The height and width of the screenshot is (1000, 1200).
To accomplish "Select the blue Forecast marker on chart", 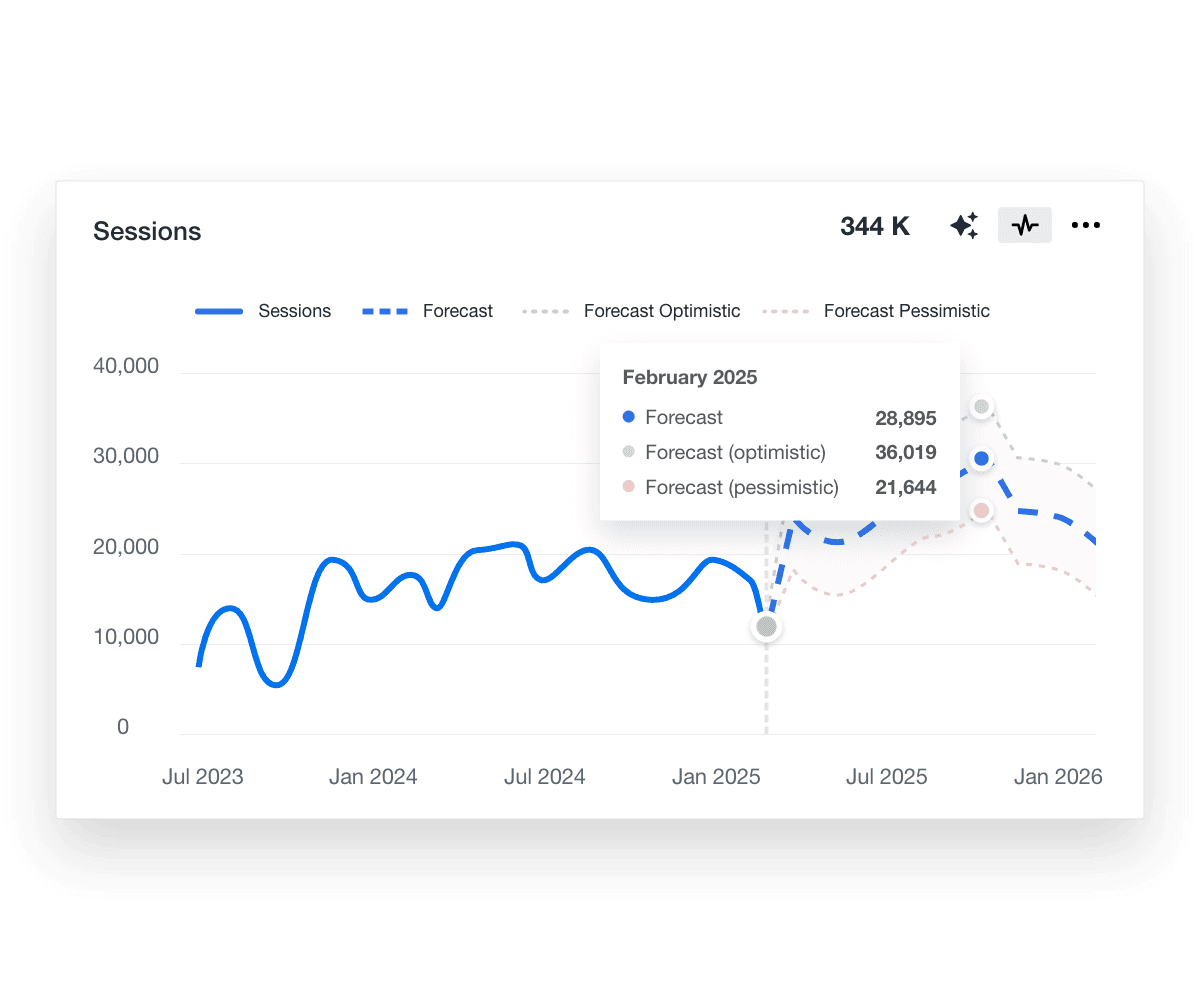I will [x=981, y=459].
